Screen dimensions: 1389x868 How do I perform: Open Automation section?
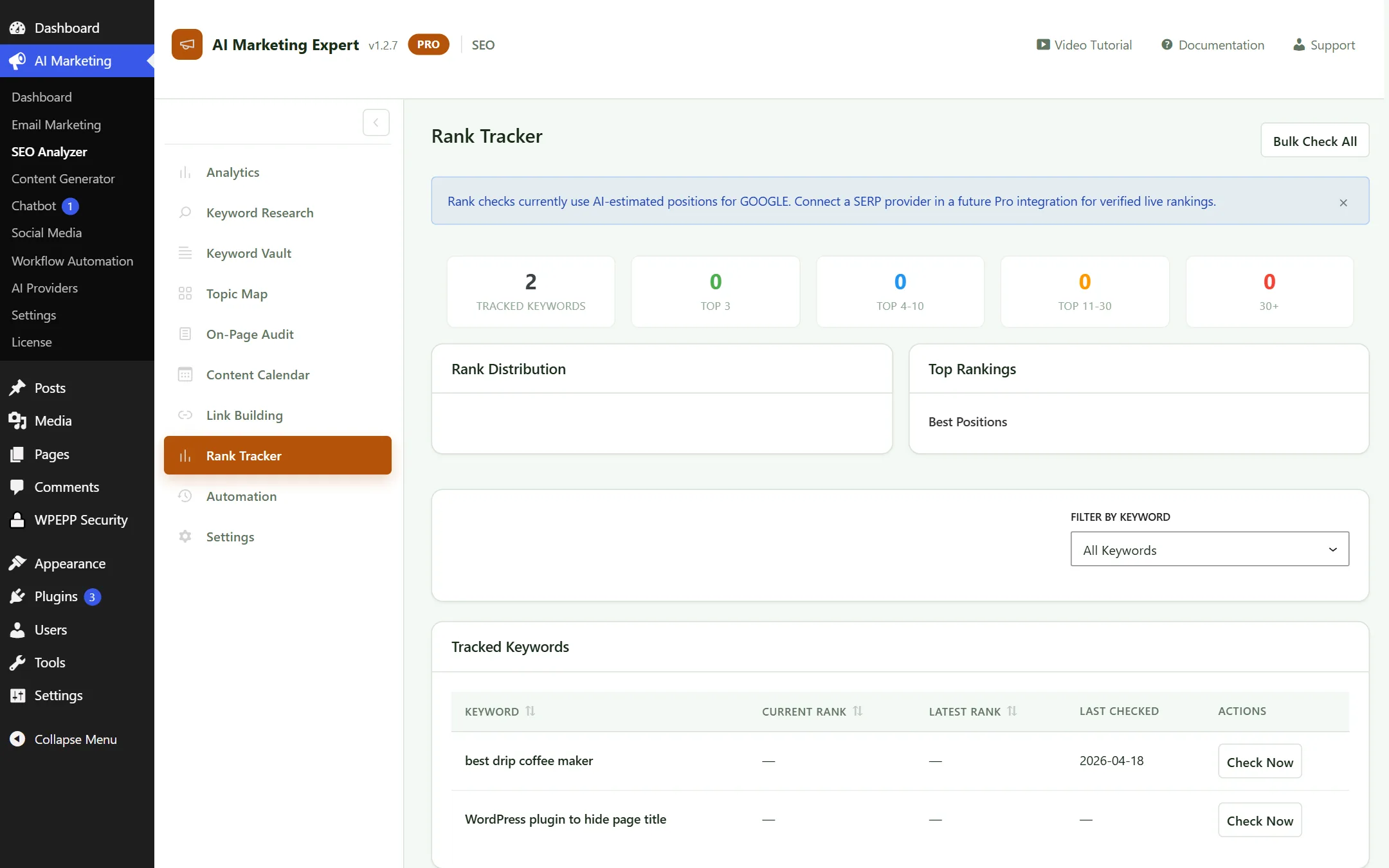point(278,496)
